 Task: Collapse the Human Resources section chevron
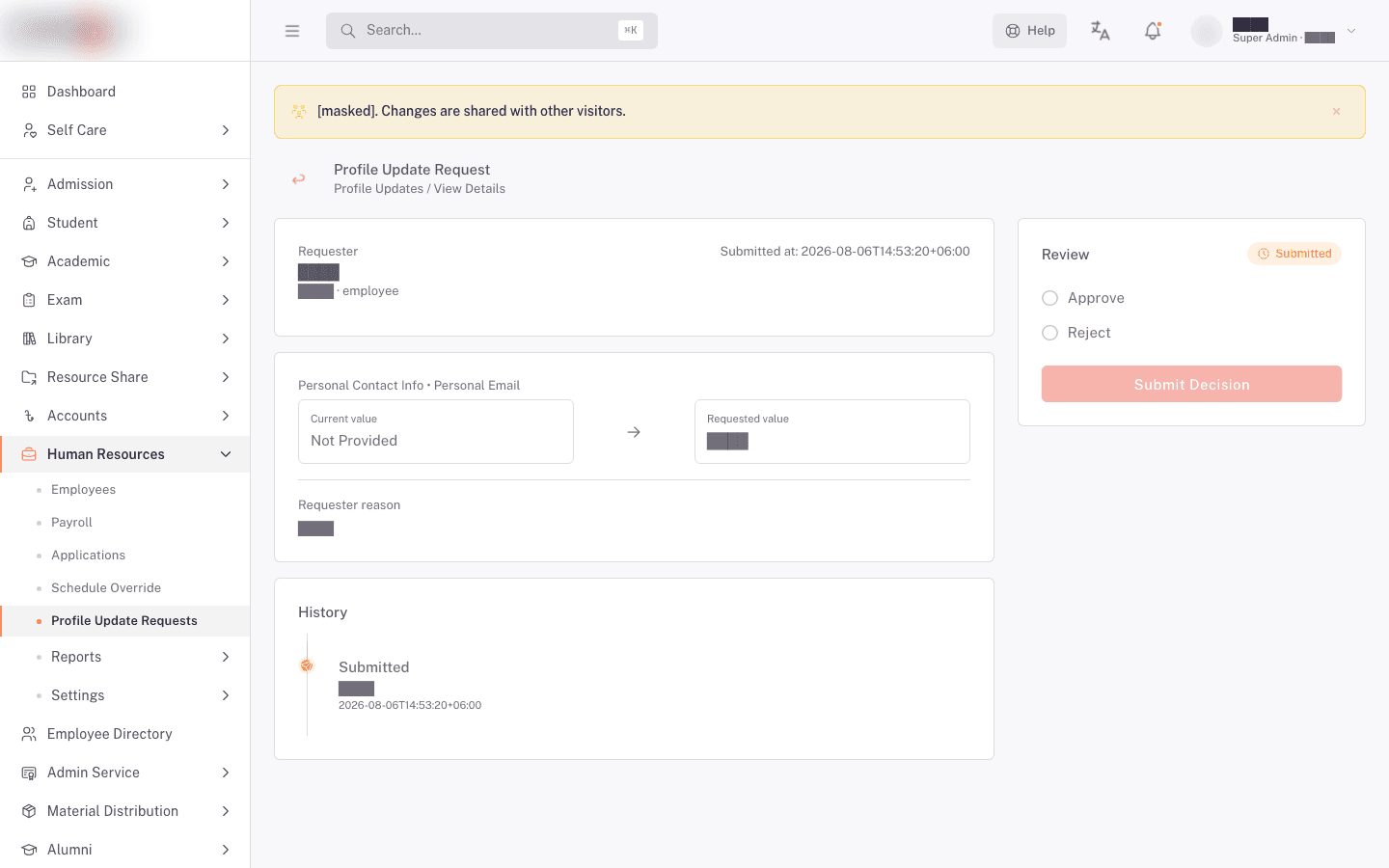click(x=226, y=454)
